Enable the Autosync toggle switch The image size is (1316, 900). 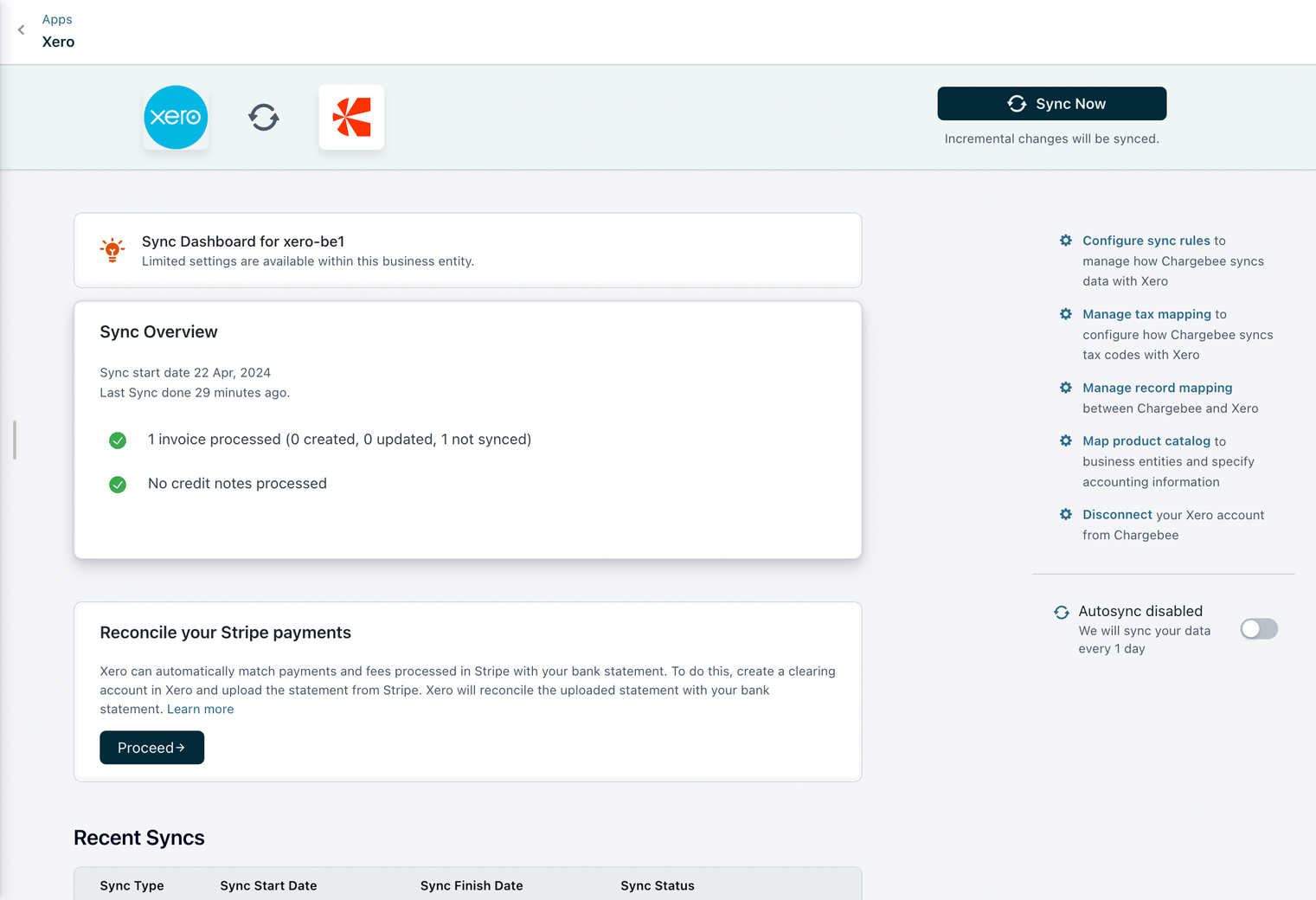pyautogui.click(x=1258, y=629)
